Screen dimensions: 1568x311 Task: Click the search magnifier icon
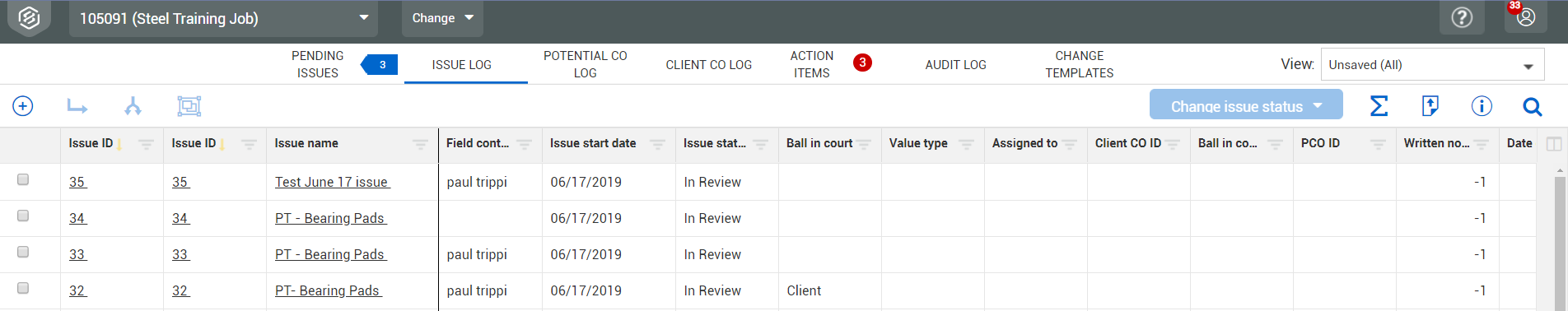click(1533, 106)
